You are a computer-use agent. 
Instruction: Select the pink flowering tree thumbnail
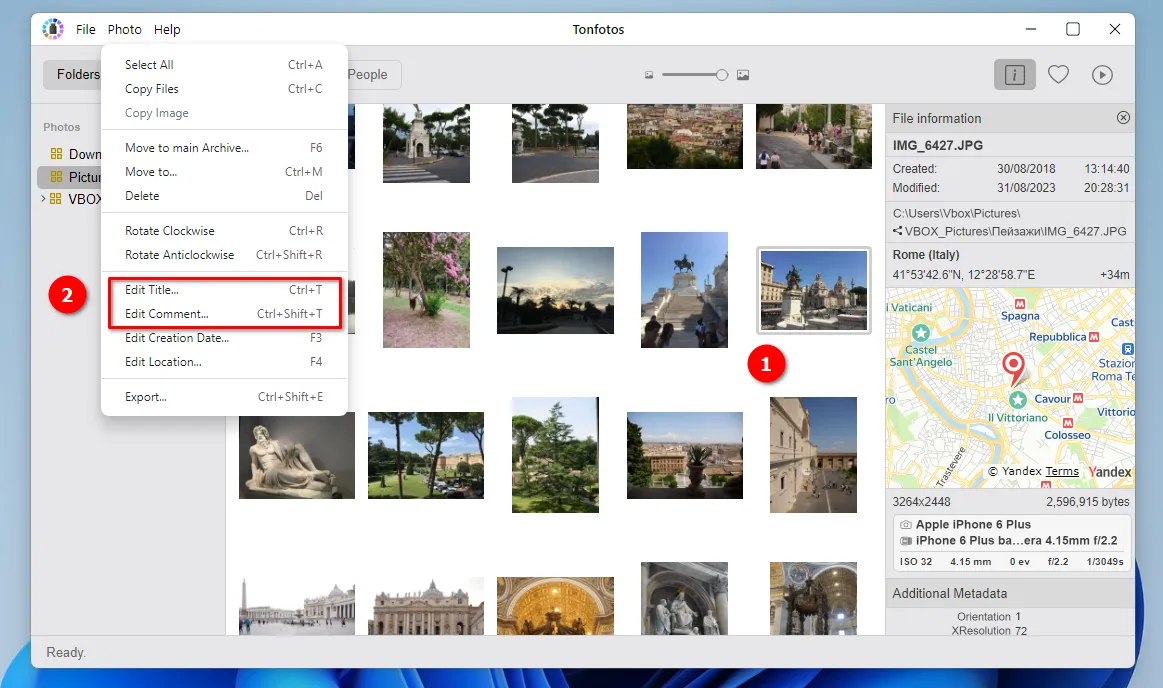[x=426, y=290]
